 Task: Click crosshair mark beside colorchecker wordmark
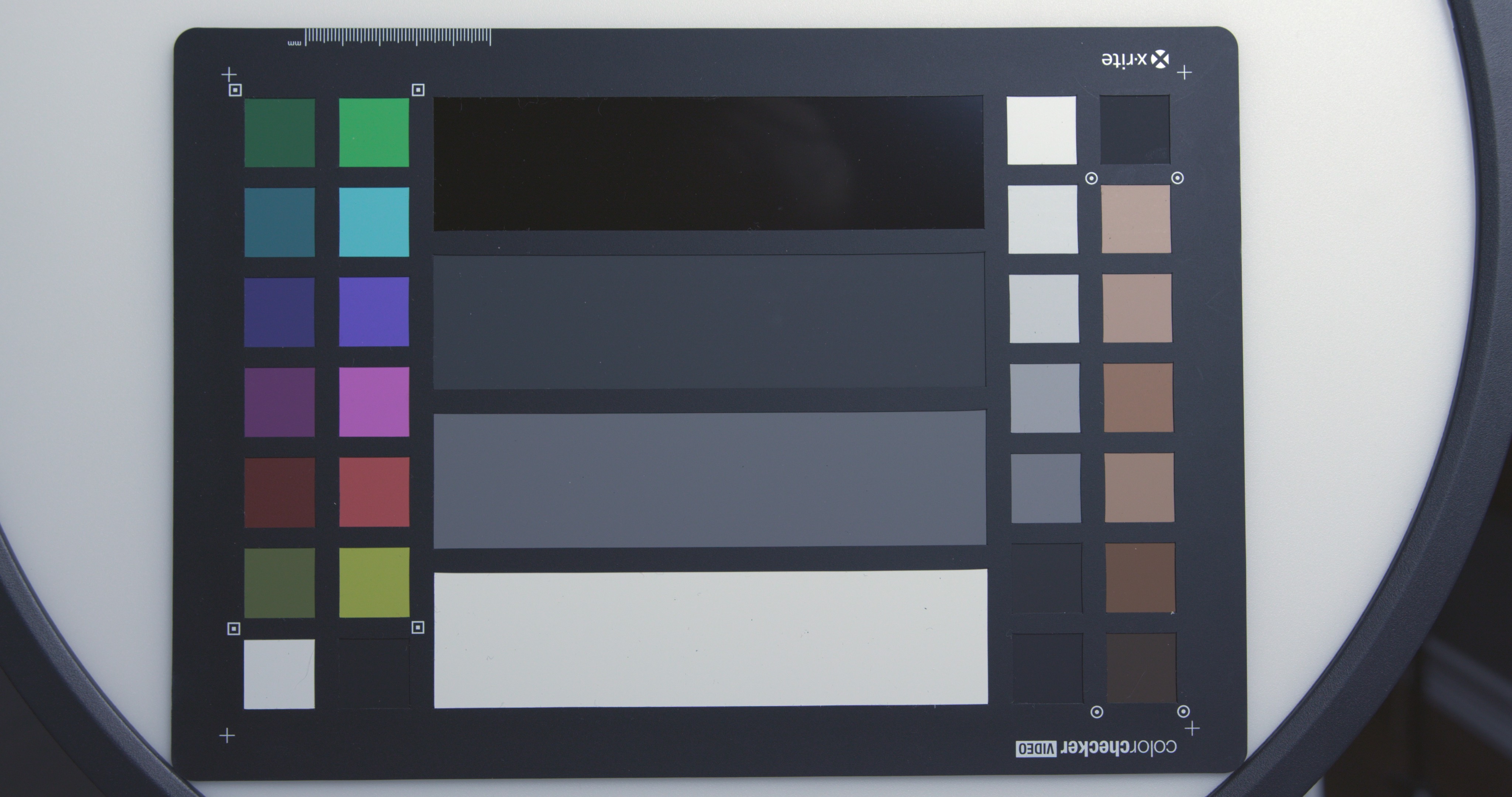click(x=1192, y=729)
